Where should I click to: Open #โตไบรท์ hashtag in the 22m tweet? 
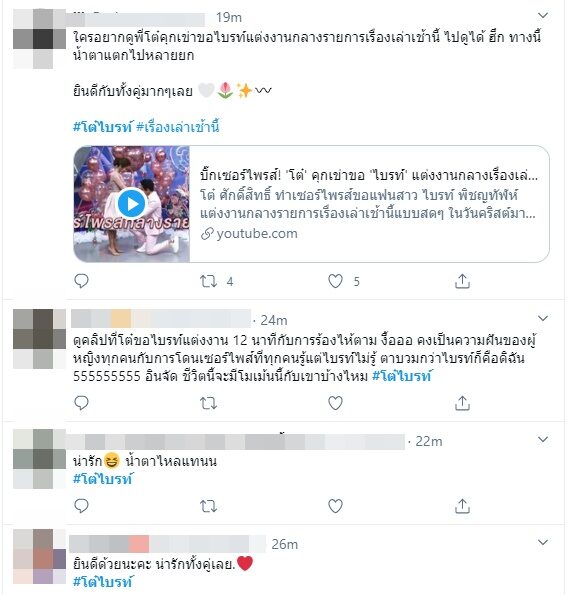pyautogui.click(x=103, y=479)
